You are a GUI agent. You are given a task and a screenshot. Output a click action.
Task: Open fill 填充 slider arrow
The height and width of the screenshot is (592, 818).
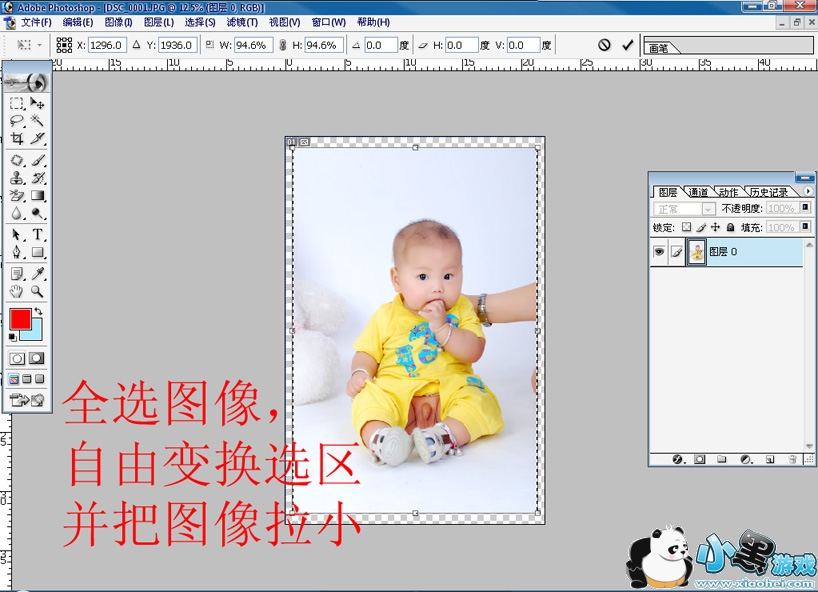(805, 226)
